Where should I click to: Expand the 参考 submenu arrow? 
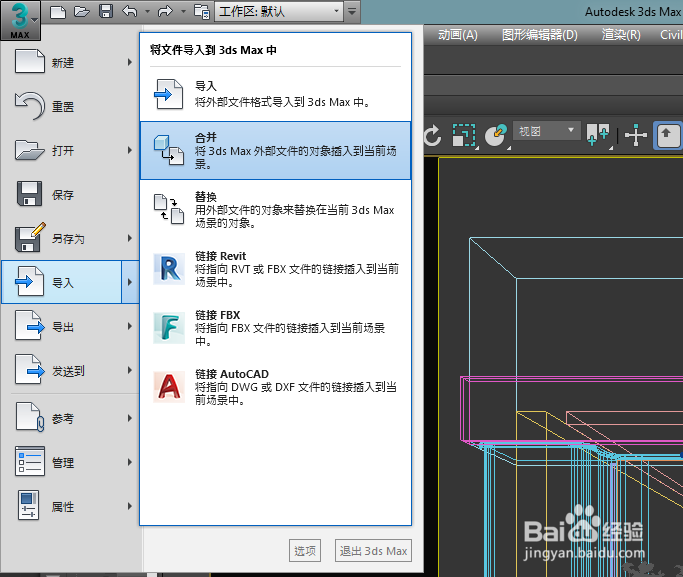coord(130,418)
